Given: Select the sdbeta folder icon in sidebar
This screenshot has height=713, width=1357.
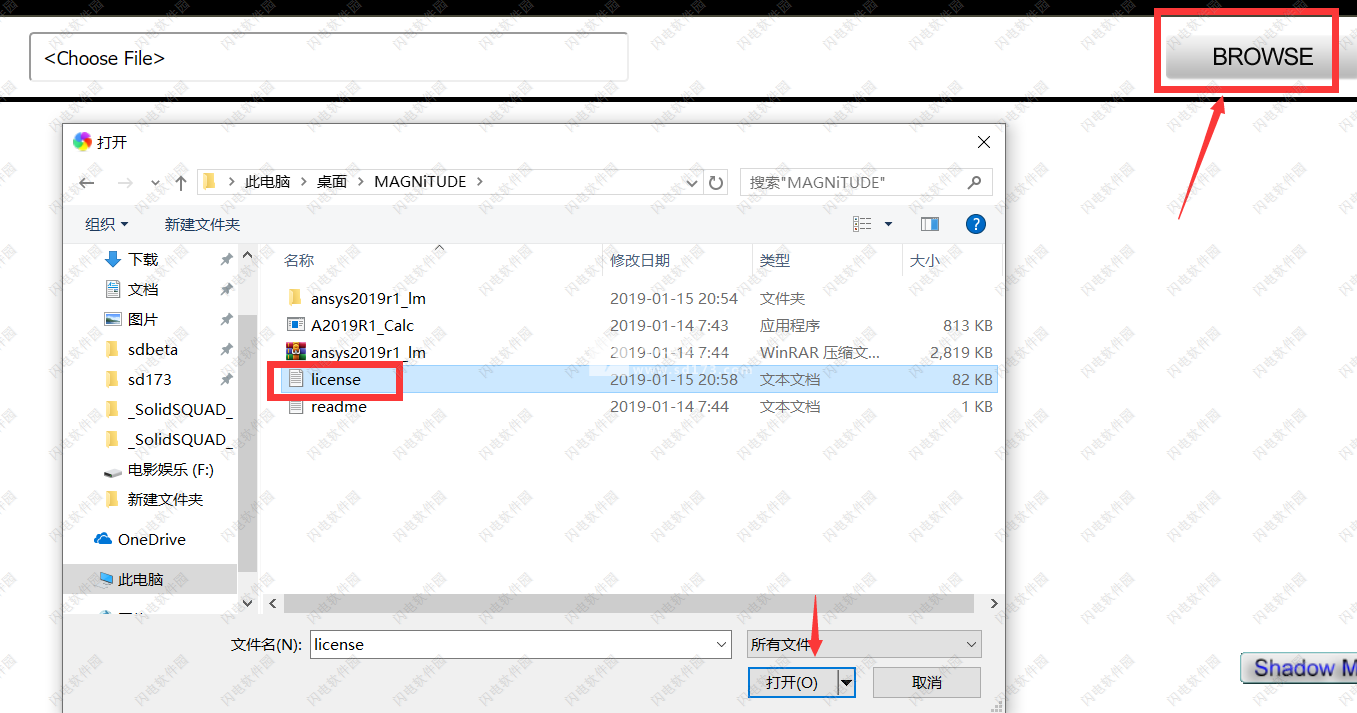Looking at the screenshot, I should click(113, 349).
